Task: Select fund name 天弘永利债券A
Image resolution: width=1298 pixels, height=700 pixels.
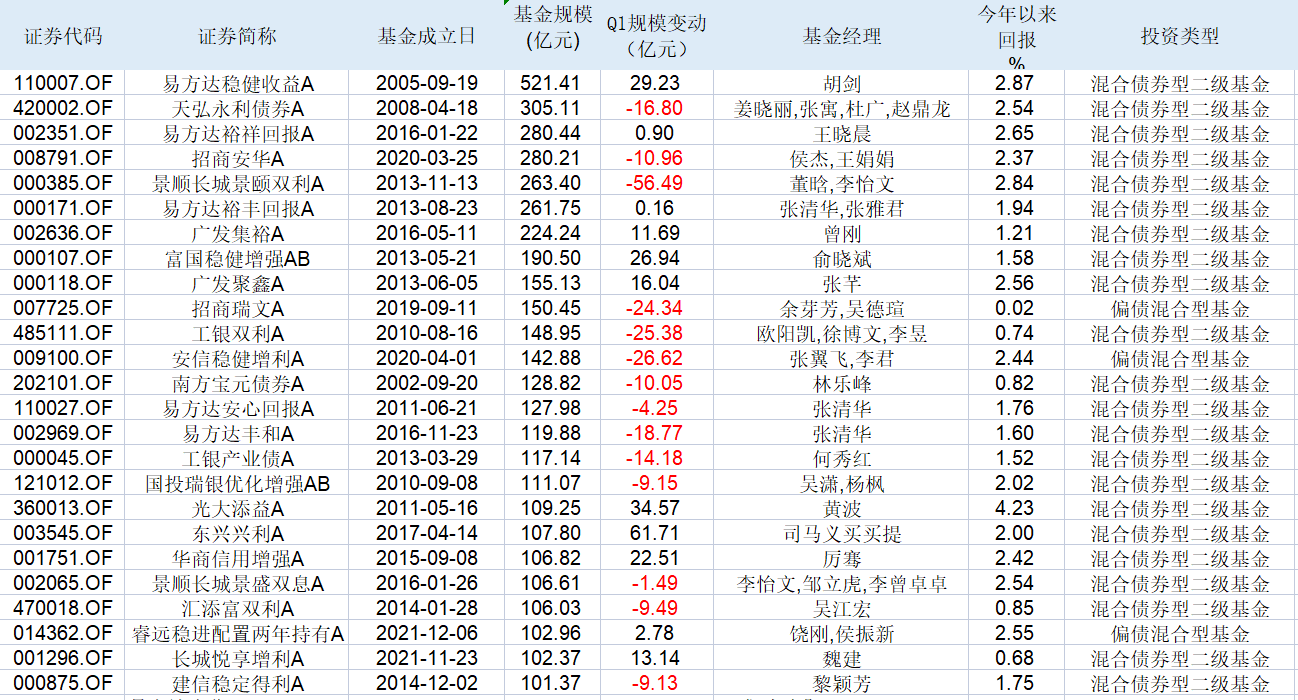Action: click(237, 109)
